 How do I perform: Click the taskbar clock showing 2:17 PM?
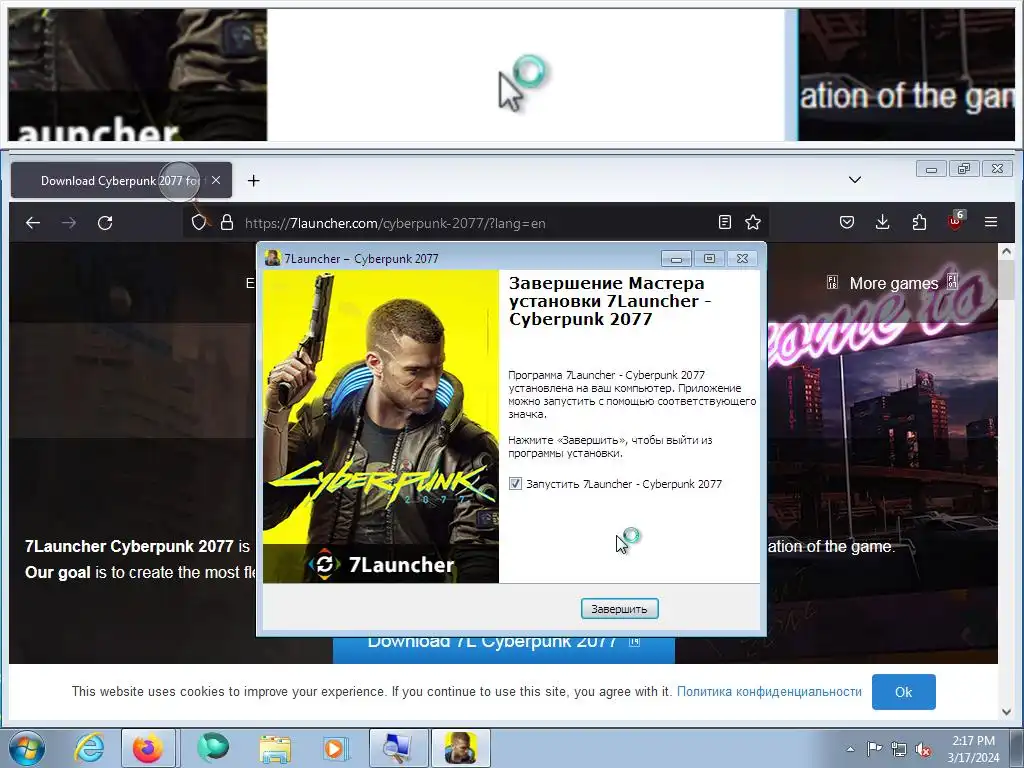click(x=973, y=748)
